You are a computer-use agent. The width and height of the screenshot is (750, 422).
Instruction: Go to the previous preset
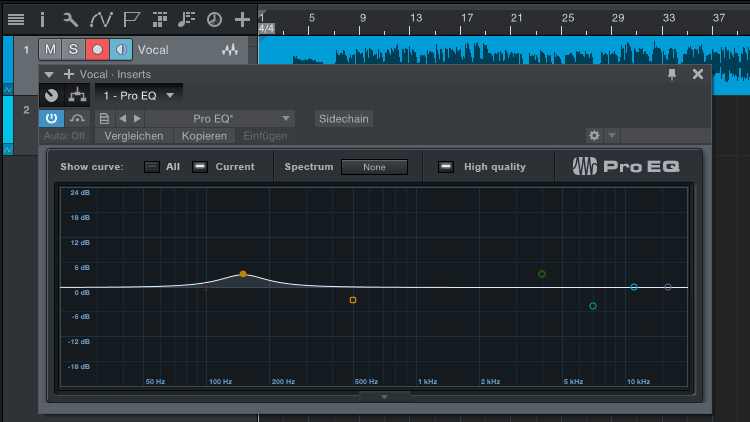[x=122, y=119]
